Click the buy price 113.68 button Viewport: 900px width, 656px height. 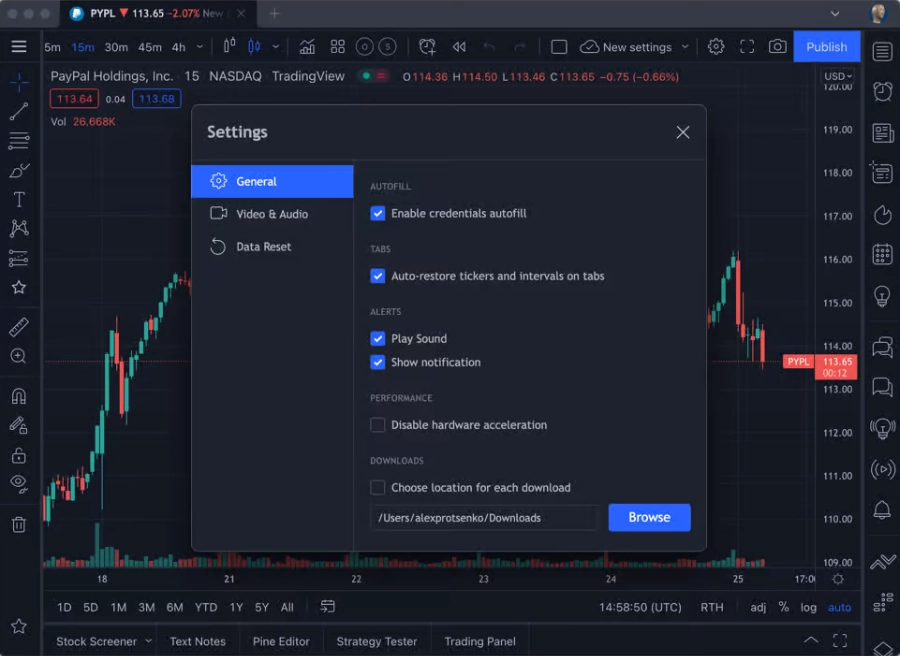click(157, 99)
